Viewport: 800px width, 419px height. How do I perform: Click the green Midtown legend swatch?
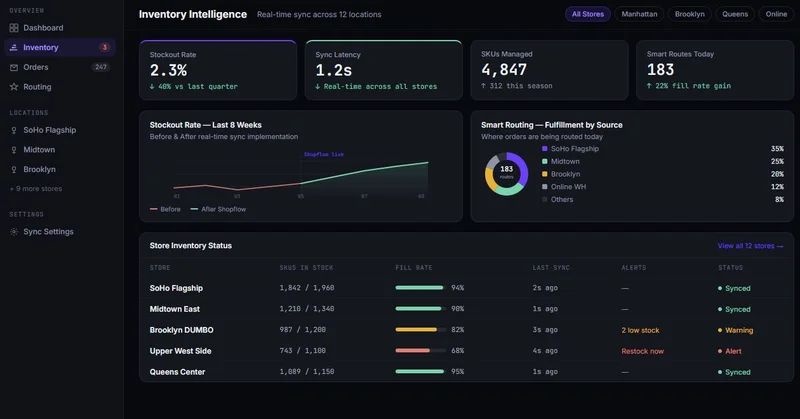544,161
